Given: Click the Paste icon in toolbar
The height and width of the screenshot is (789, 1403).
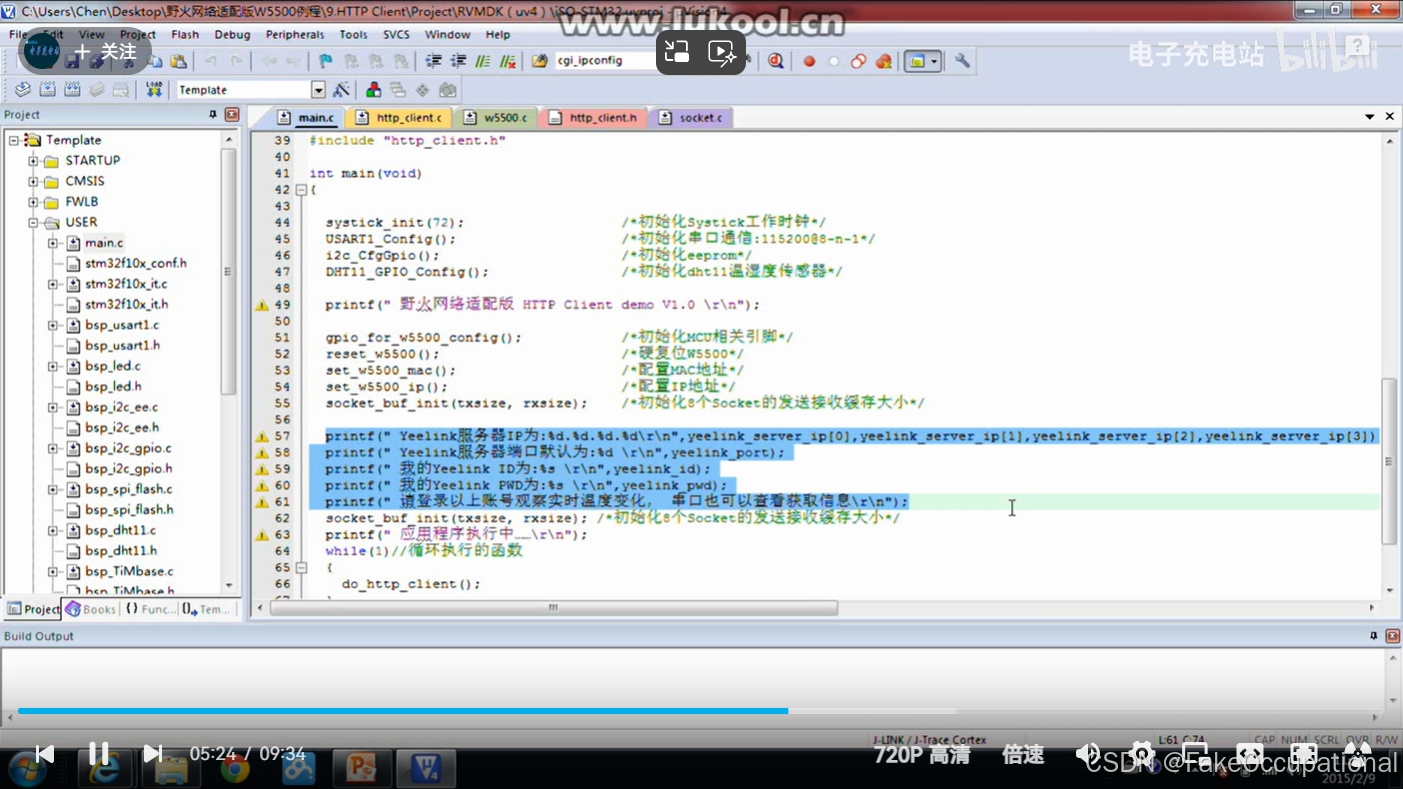Looking at the screenshot, I should tap(178, 61).
